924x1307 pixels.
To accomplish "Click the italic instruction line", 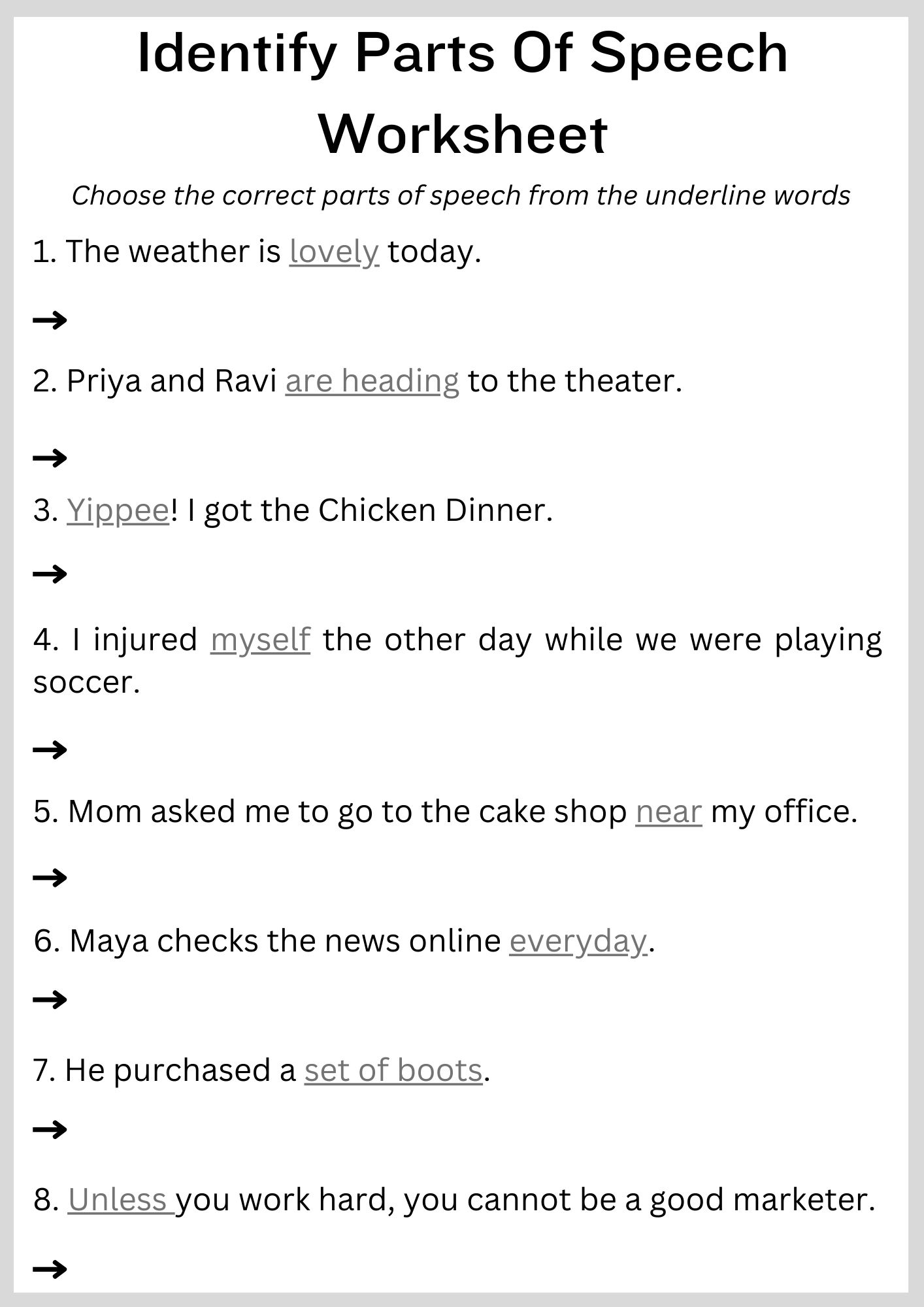I will point(461,196).
